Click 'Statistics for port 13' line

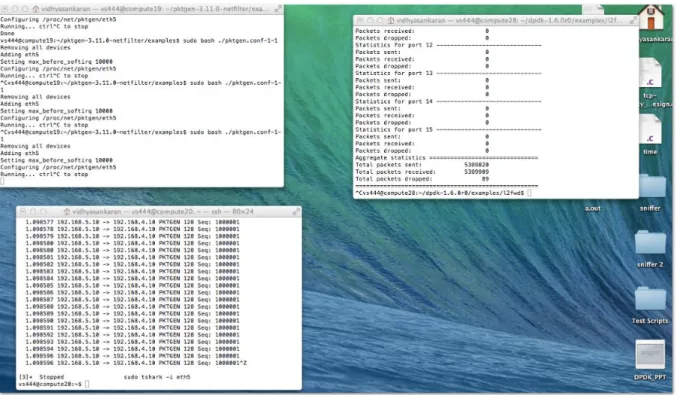point(448,73)
